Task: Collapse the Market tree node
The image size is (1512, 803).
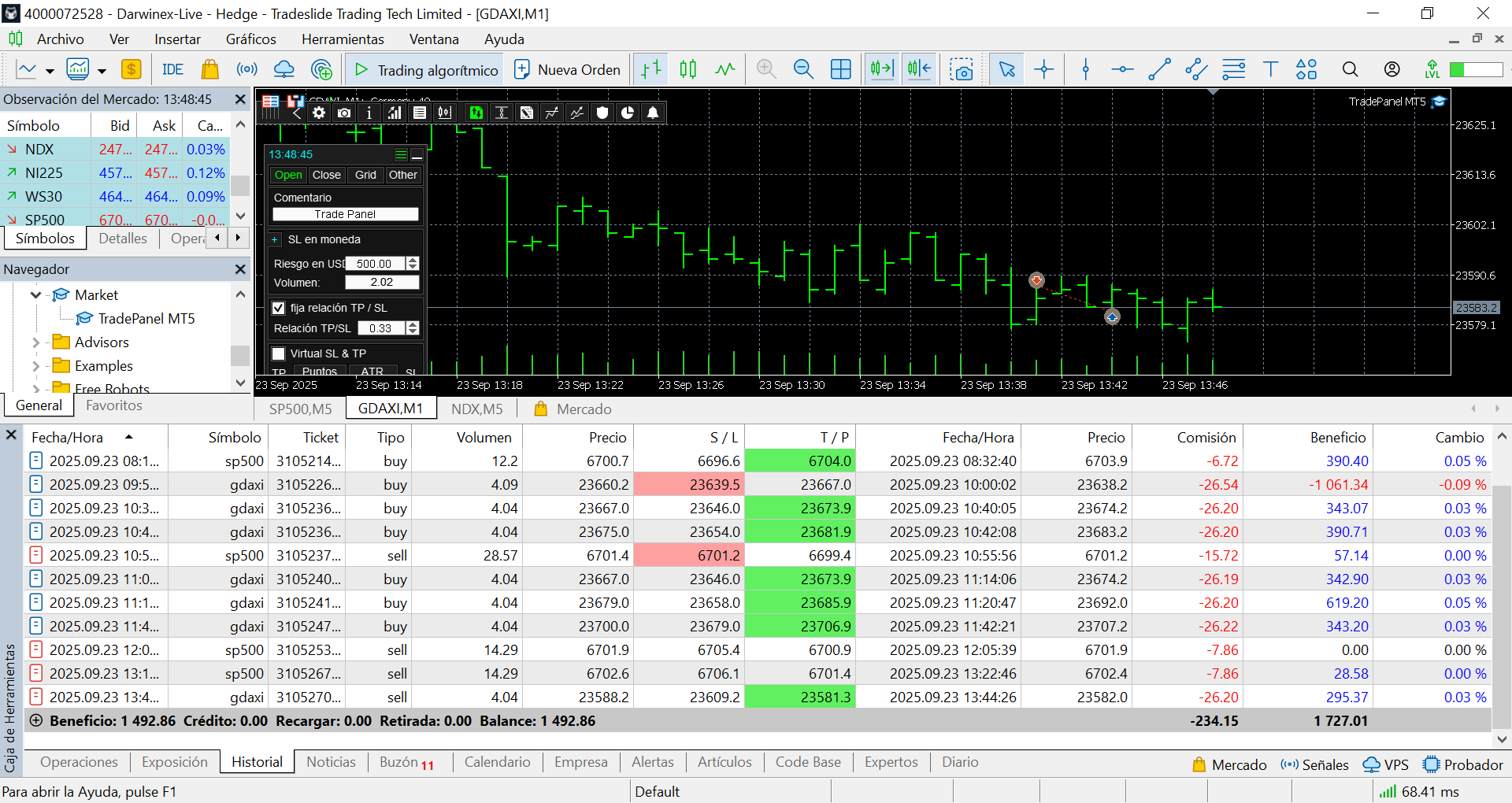Action: pos(35,295)
